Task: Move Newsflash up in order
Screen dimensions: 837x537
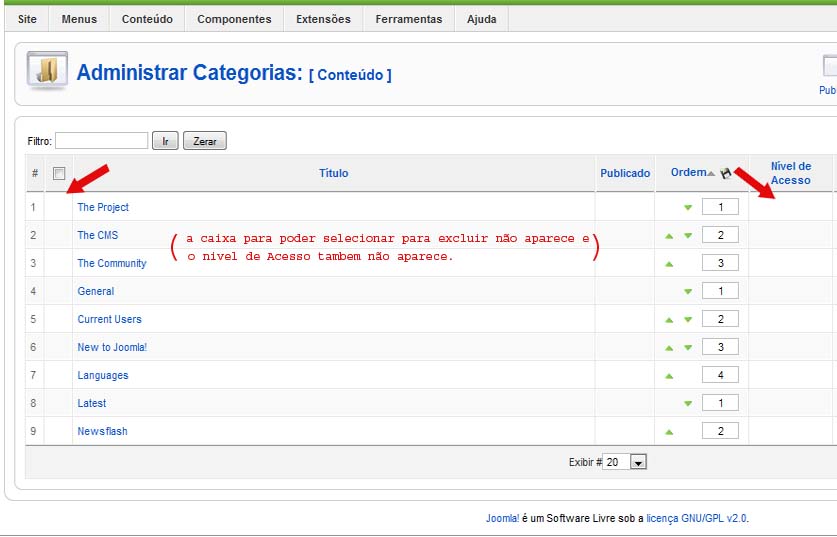Action: (x=669, y=432)
